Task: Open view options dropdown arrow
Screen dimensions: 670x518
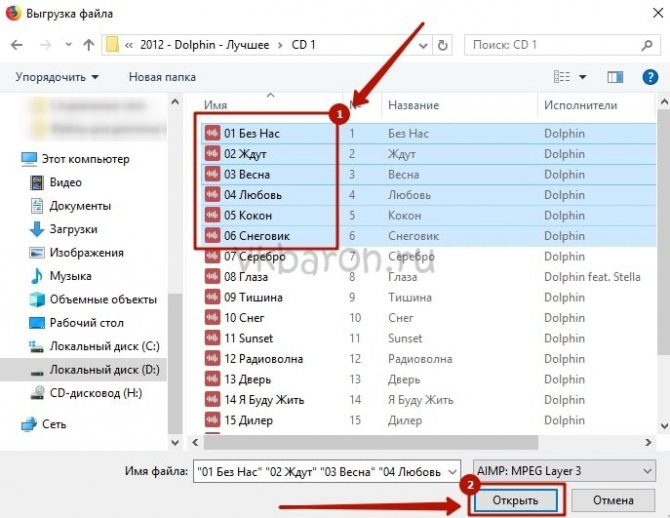Action: point(582,77)
